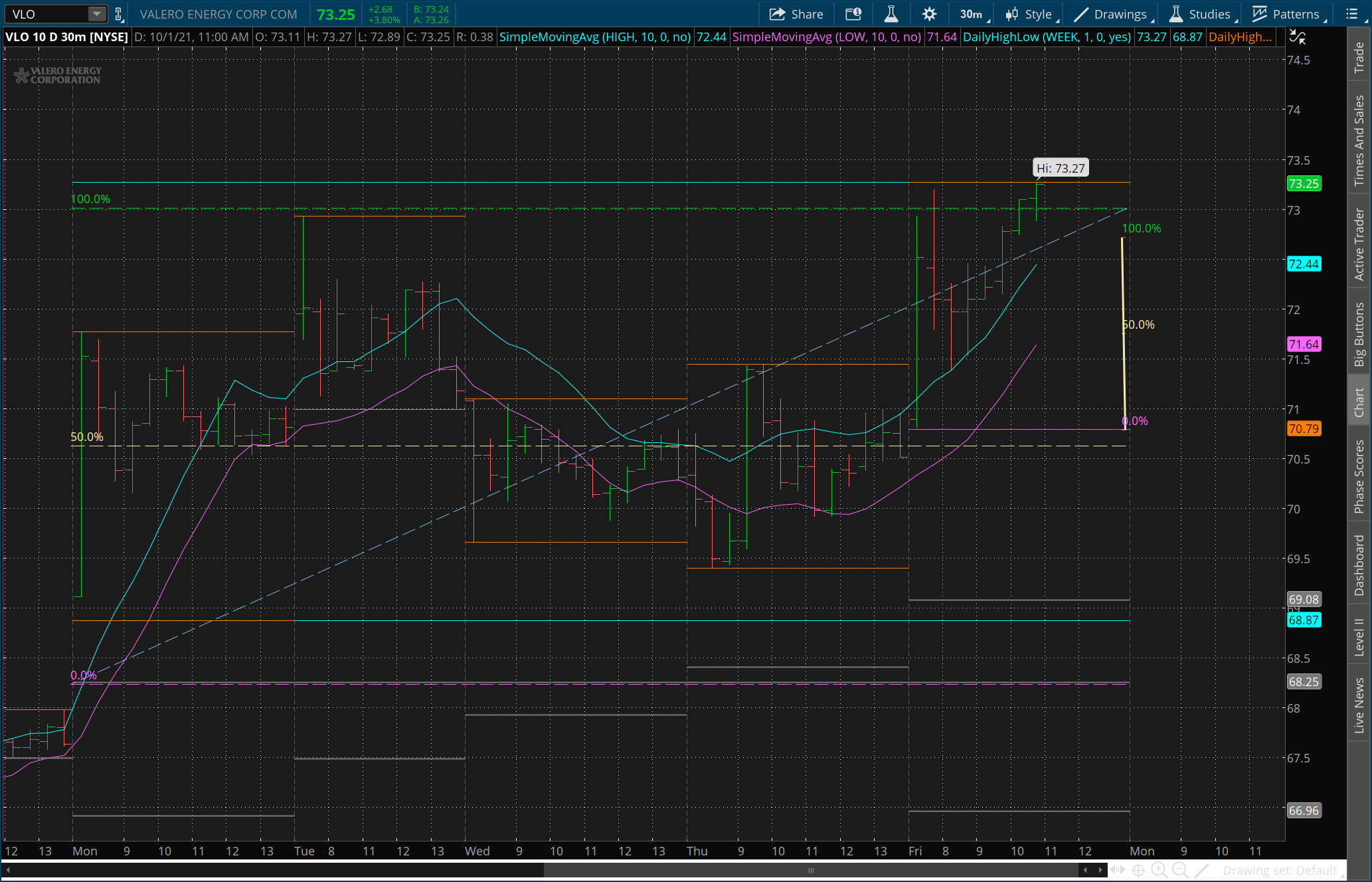Select the trendline drawing tool icon
This screenshot has height=882, width=1372.
tap(1201, 870)
